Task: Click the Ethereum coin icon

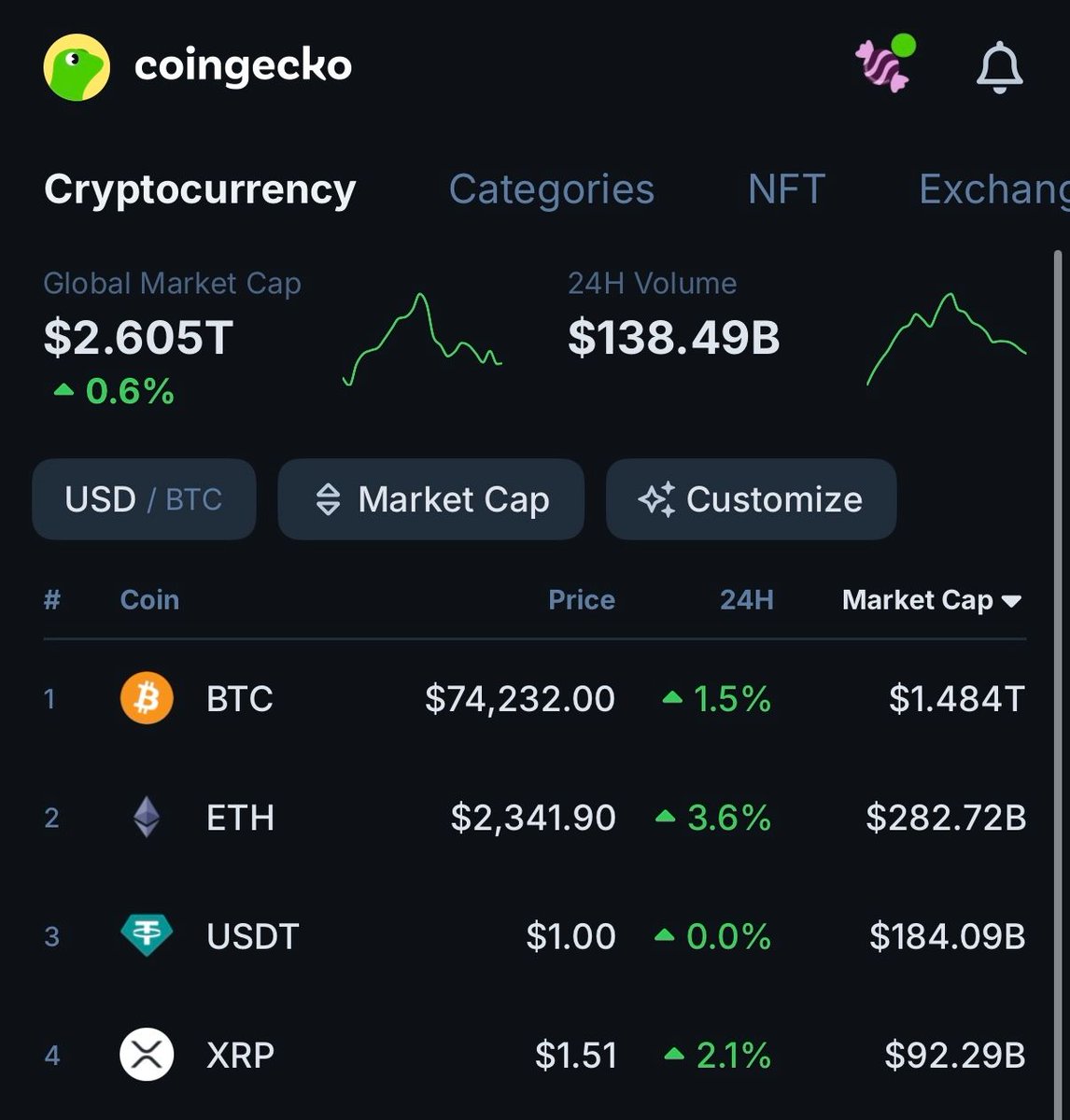Action: (147, 818)
